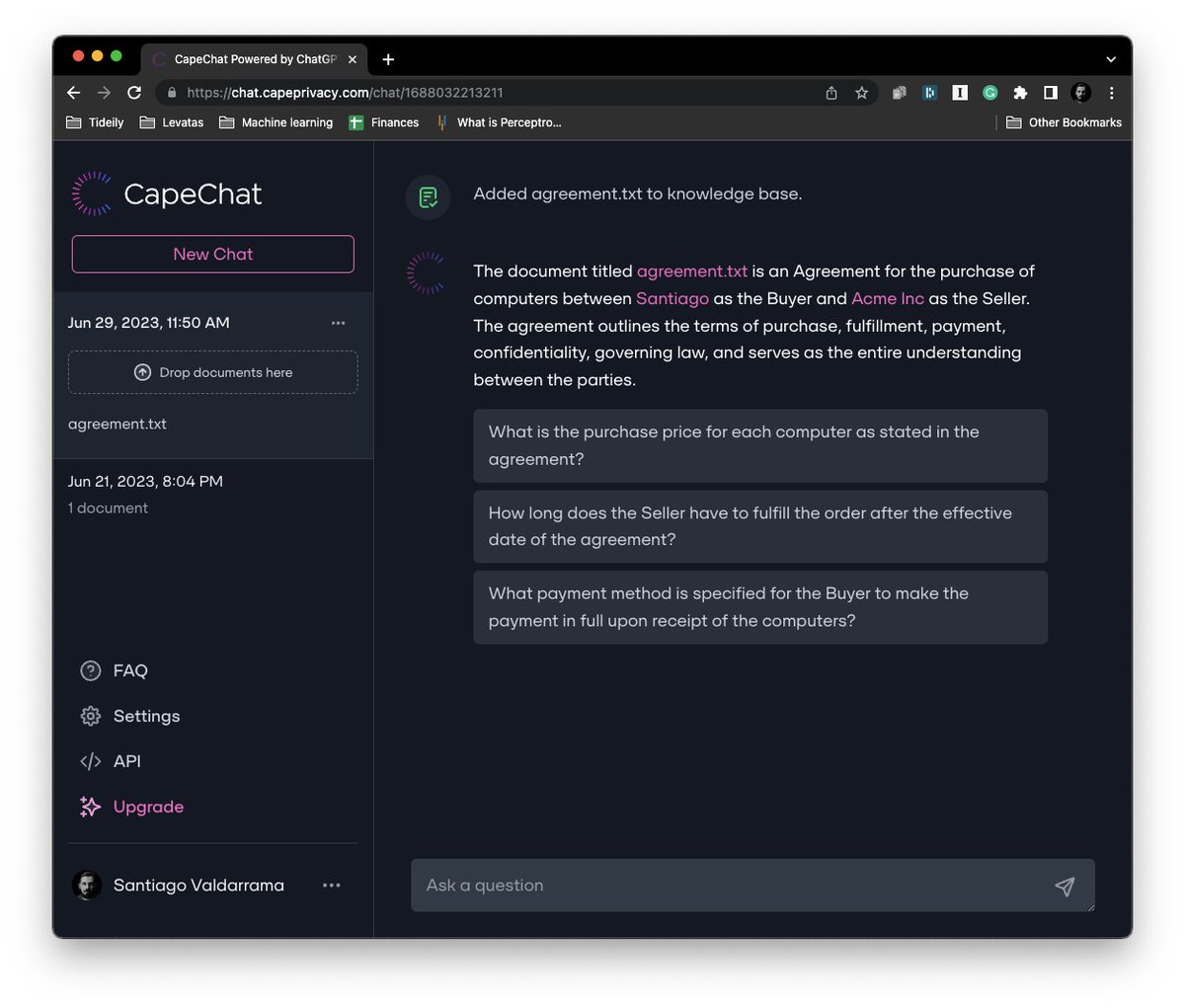
Task: Click the FAQ question mark icon
Action: [90, 670]
